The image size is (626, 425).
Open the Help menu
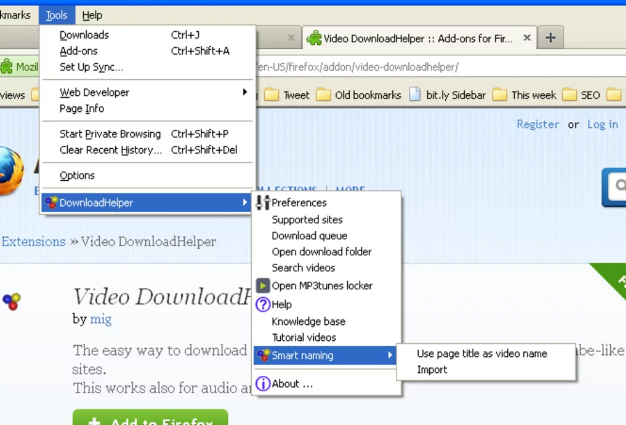92,15
